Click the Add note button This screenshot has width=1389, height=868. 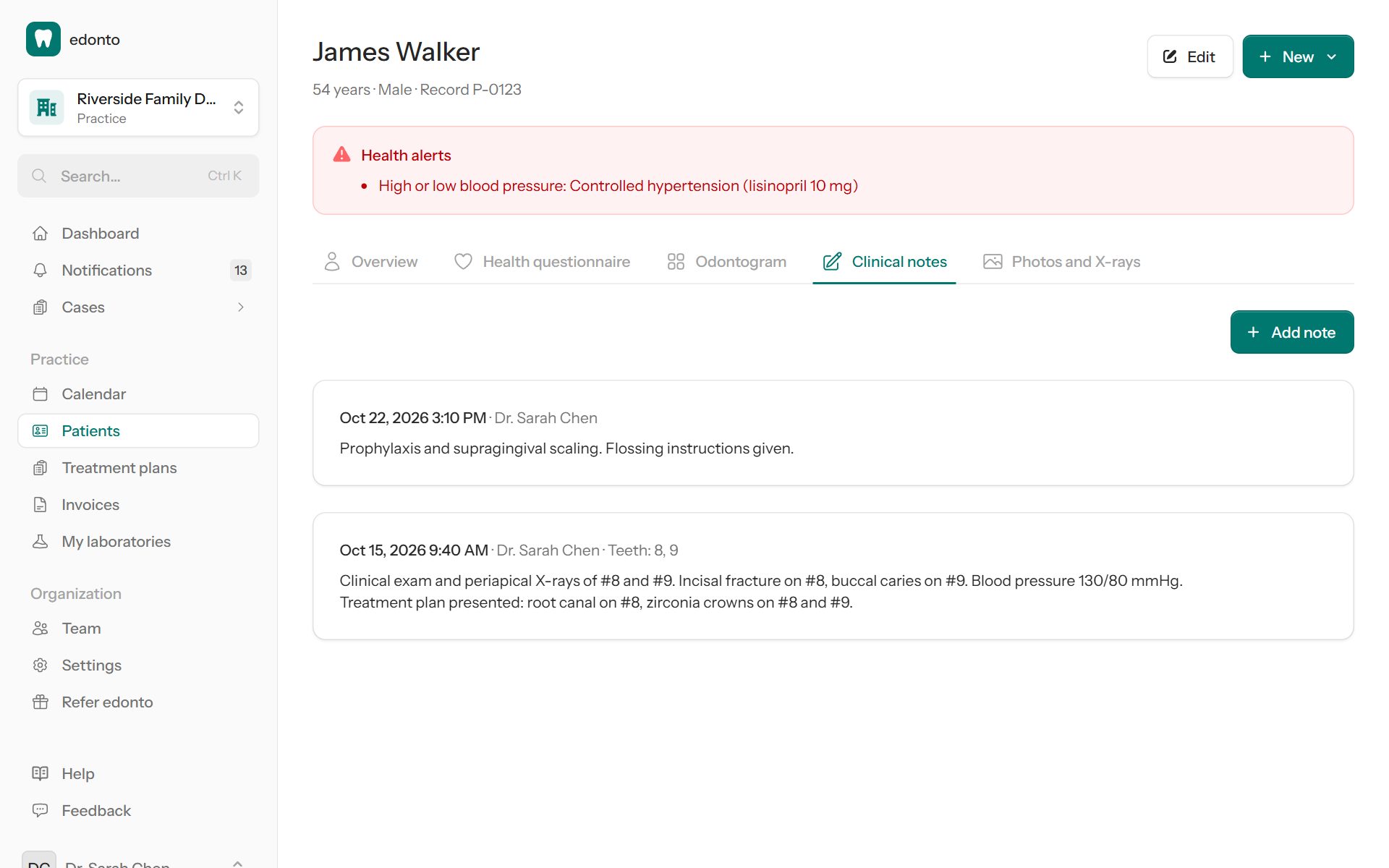tap(1292, 332)
